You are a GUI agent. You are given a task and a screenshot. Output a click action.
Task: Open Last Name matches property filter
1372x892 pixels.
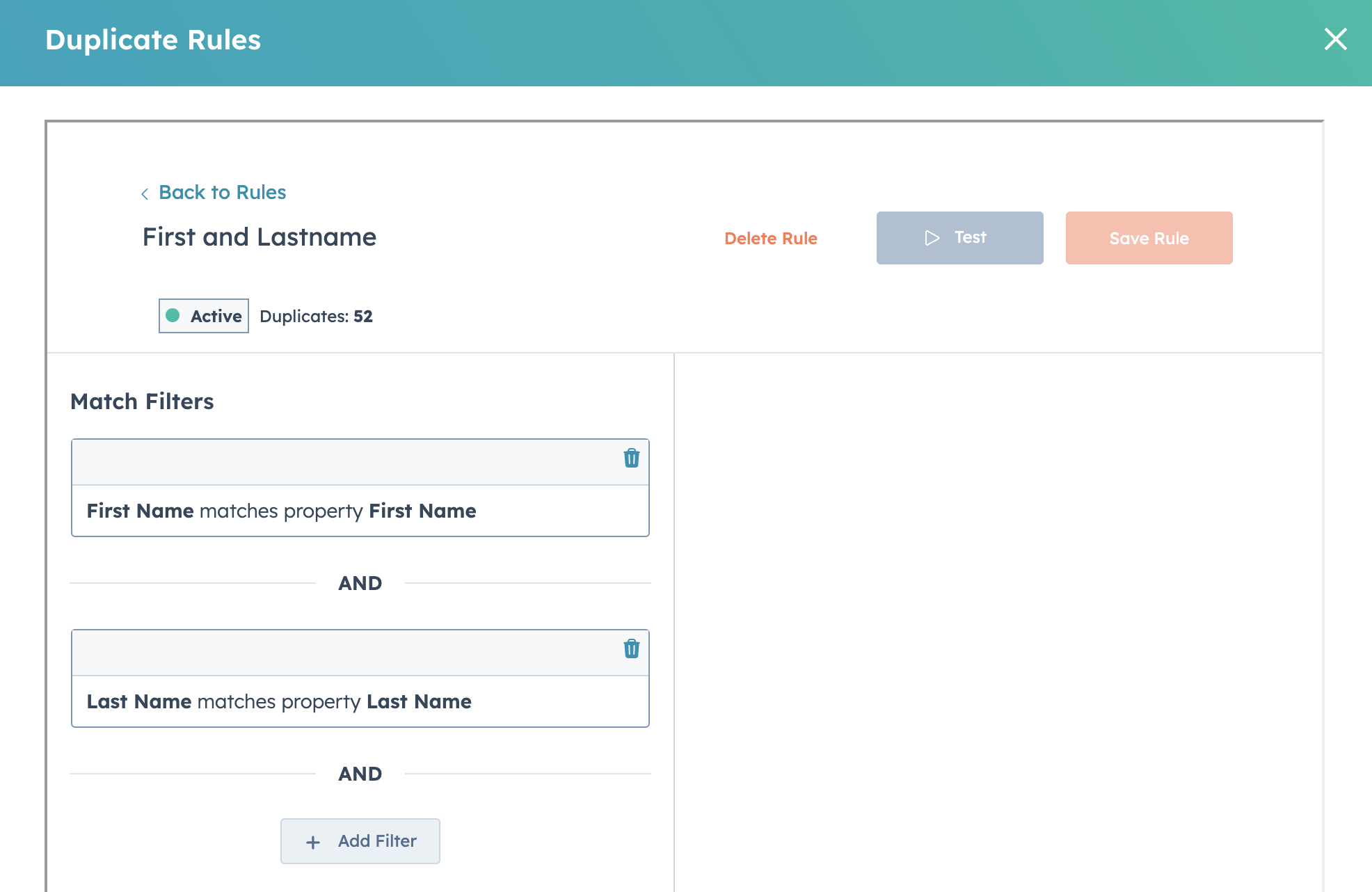279,701
